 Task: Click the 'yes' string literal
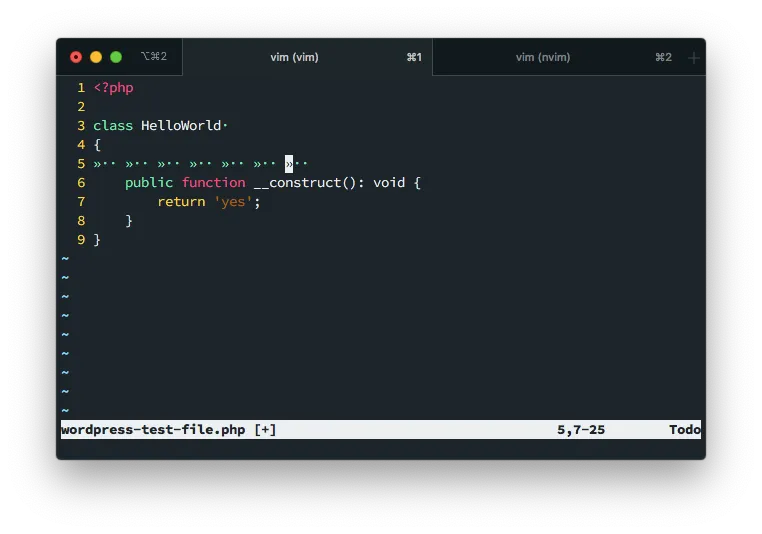[233, 202]
